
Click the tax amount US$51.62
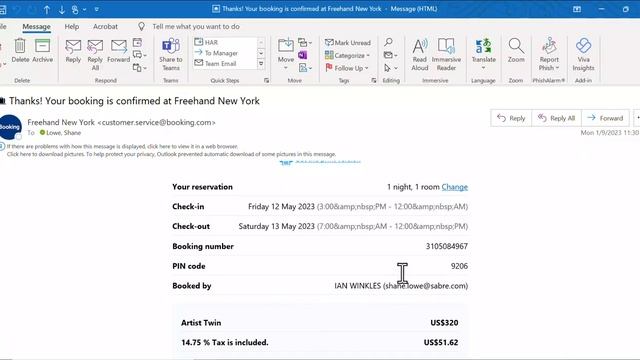point(441,342)
